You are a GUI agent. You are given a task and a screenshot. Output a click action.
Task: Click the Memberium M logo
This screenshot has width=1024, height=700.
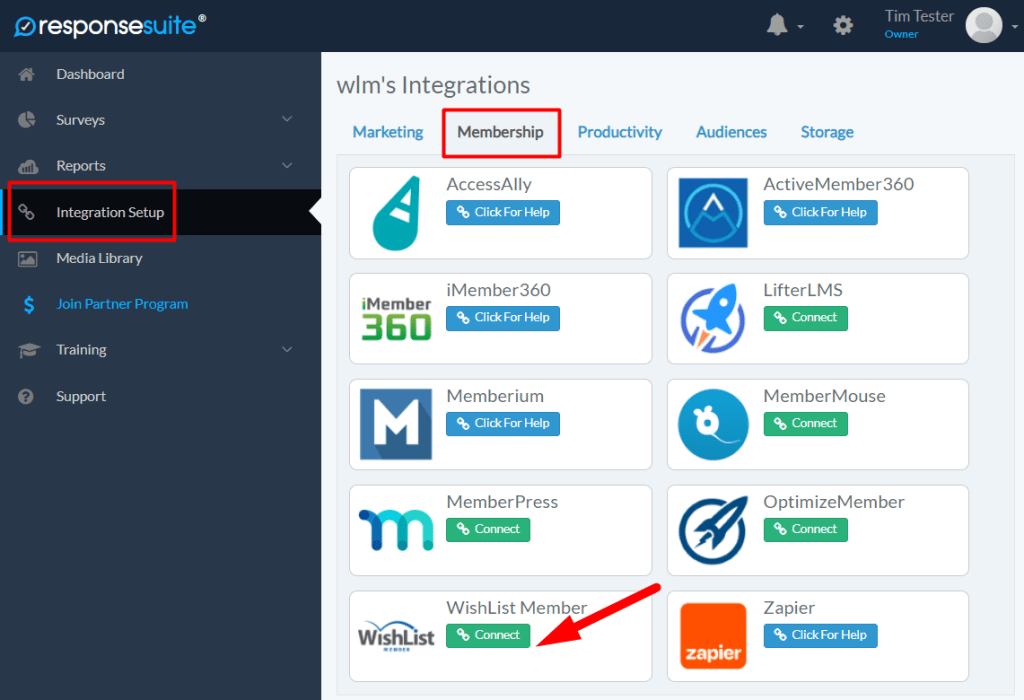point(396,424)
